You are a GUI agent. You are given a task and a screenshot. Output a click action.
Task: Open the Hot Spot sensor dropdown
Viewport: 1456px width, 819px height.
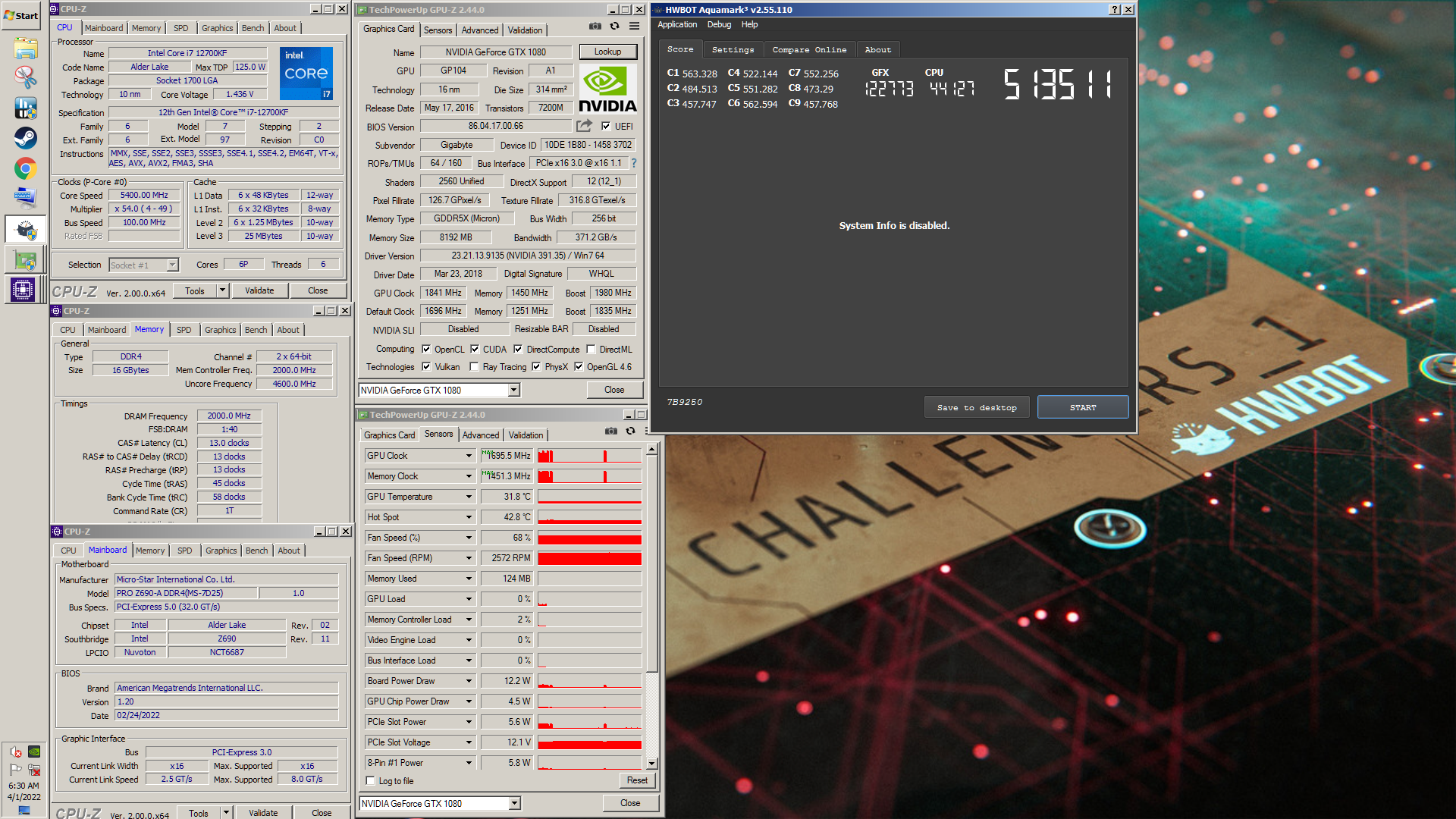tap(469, 517)
